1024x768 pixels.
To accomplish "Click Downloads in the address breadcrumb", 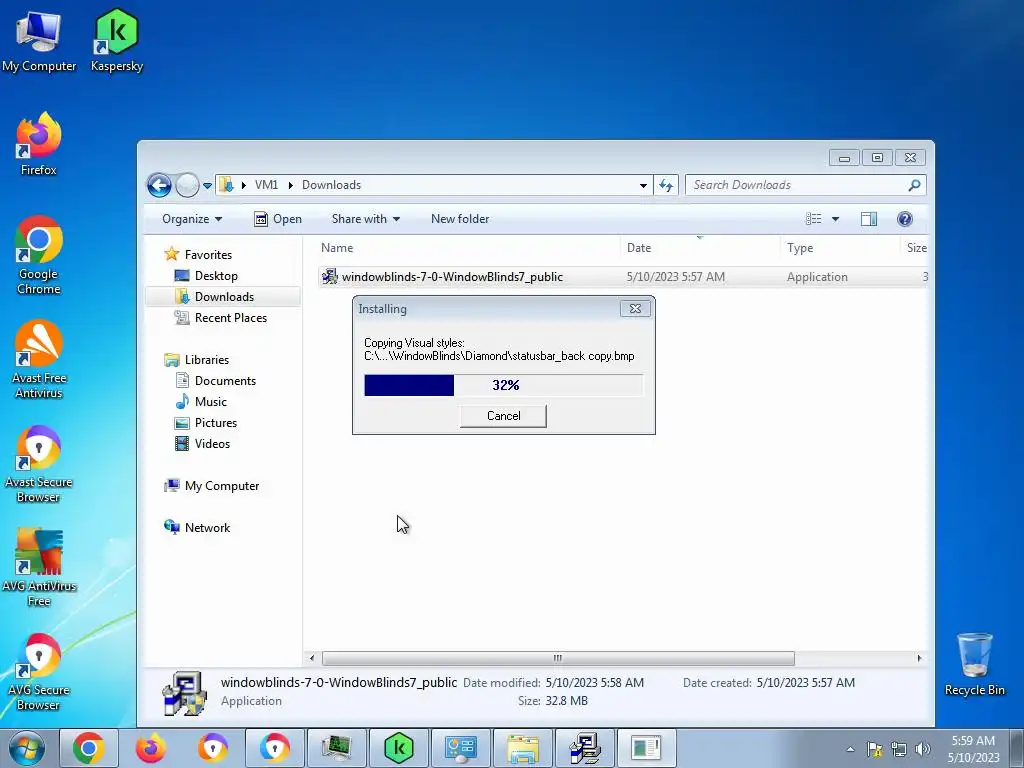I will (x=331, y=185).
